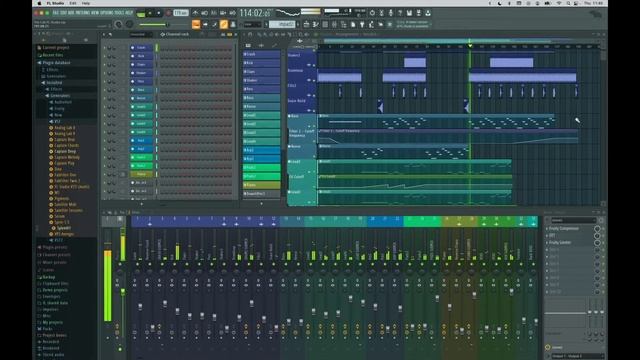
Task: Click the Master mixer fader
Action: pyautogui.click(x=122, y=292)
